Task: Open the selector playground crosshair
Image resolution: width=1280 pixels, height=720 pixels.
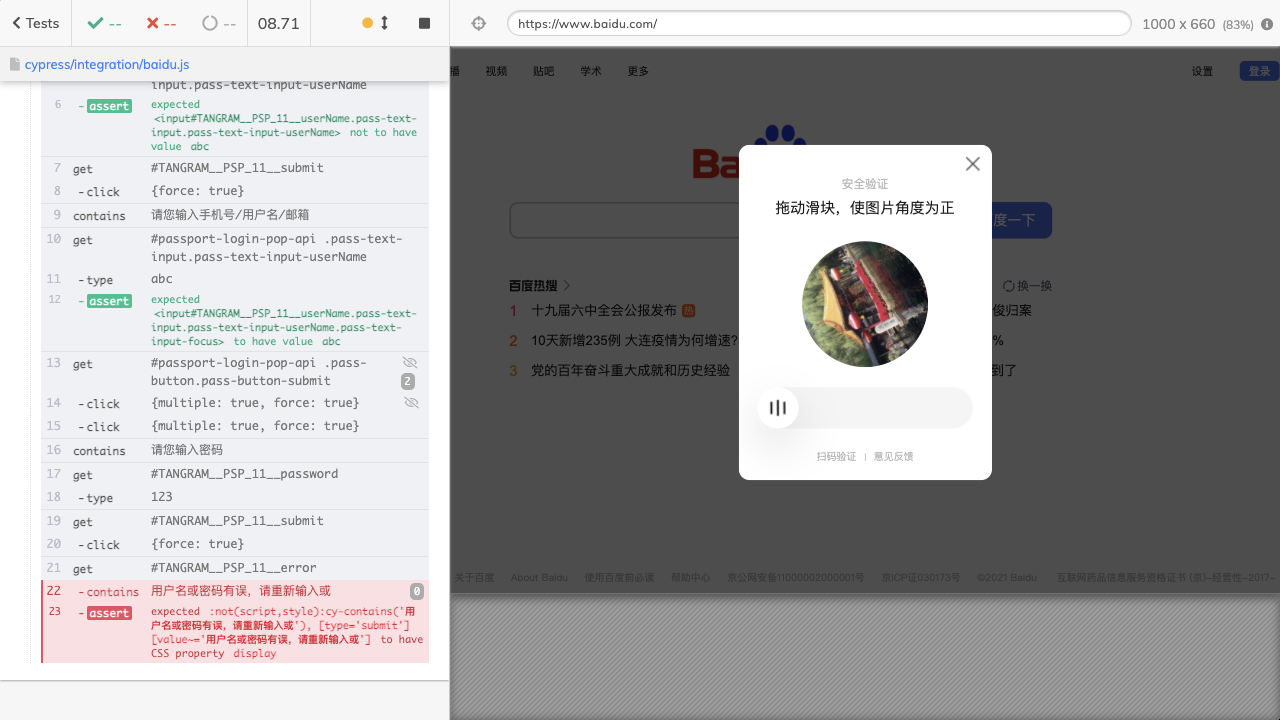Action: 479,23
